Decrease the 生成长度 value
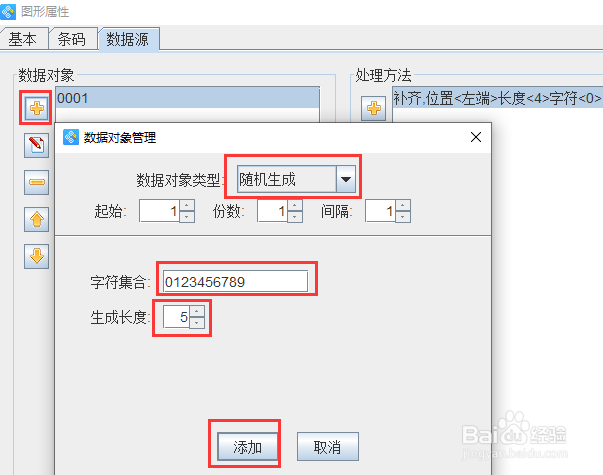 (197, 322)
